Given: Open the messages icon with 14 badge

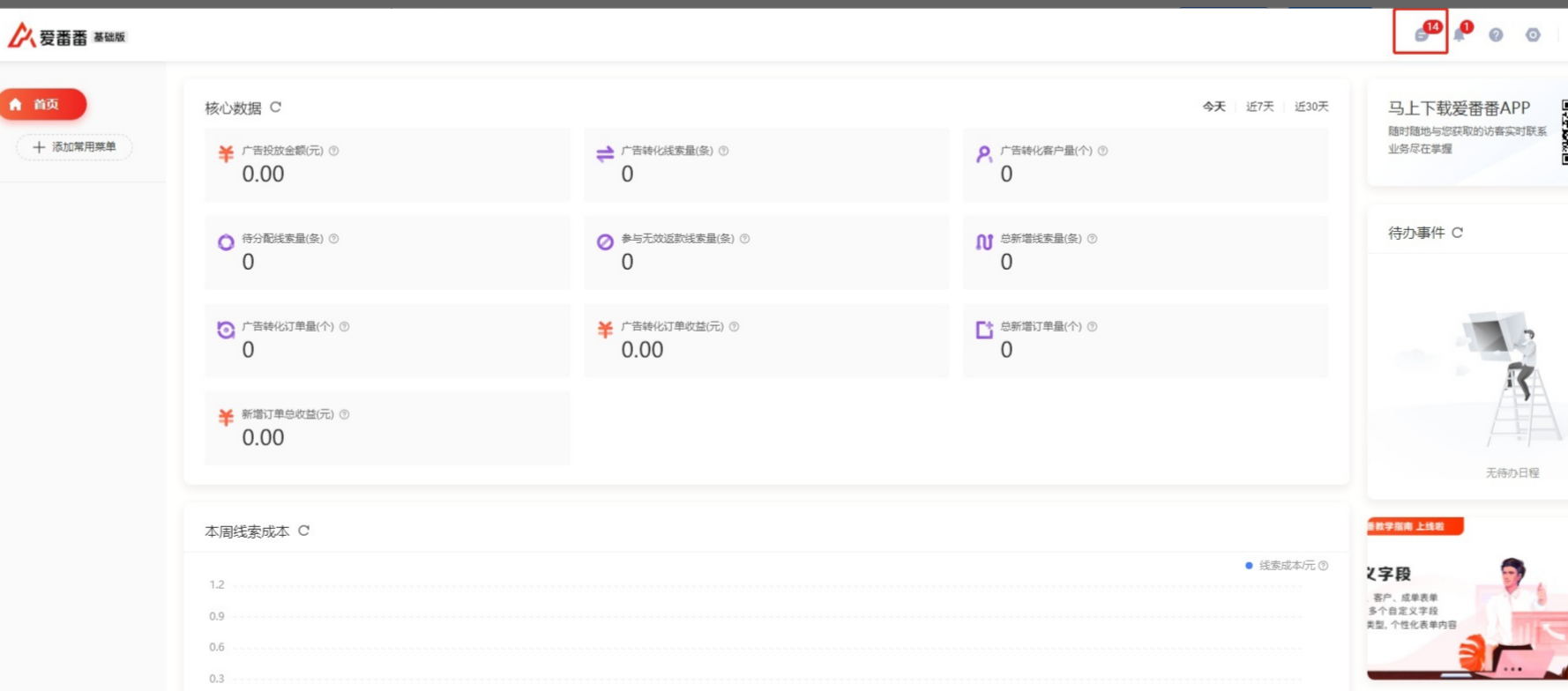Looking at the screenshot, I should pos(1421,34).
